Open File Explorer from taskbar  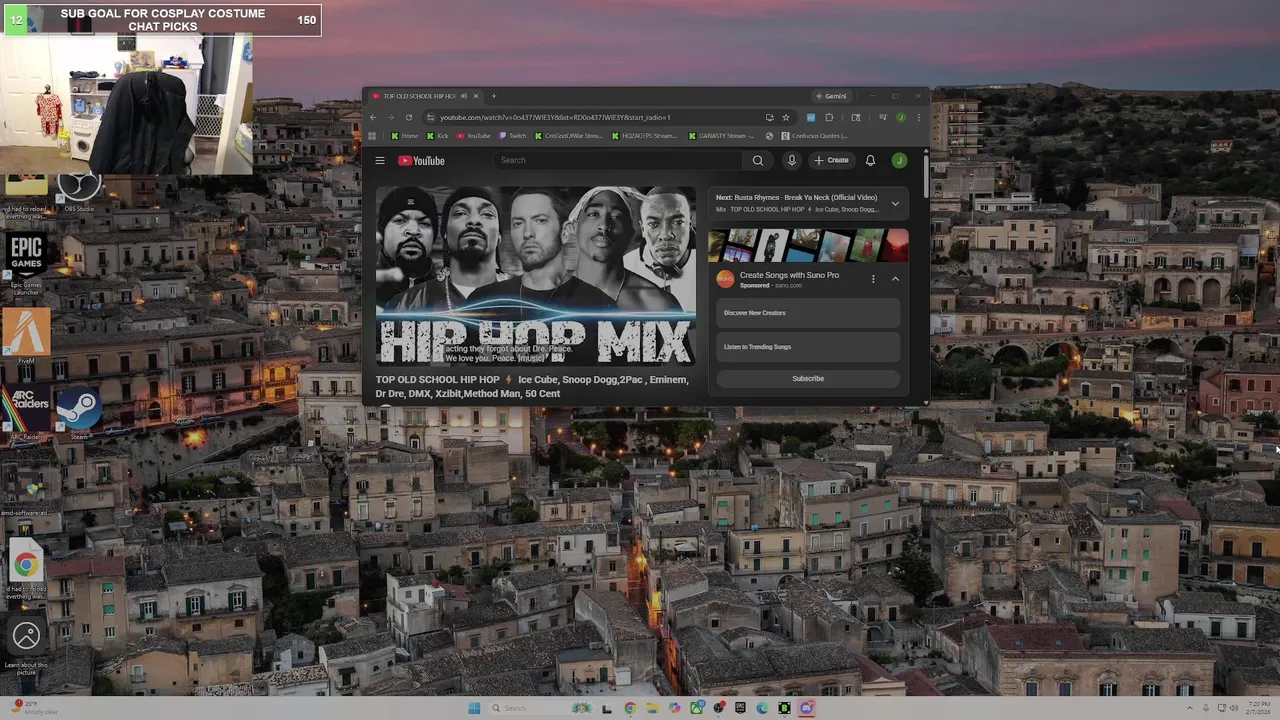[x=652, y=708]
